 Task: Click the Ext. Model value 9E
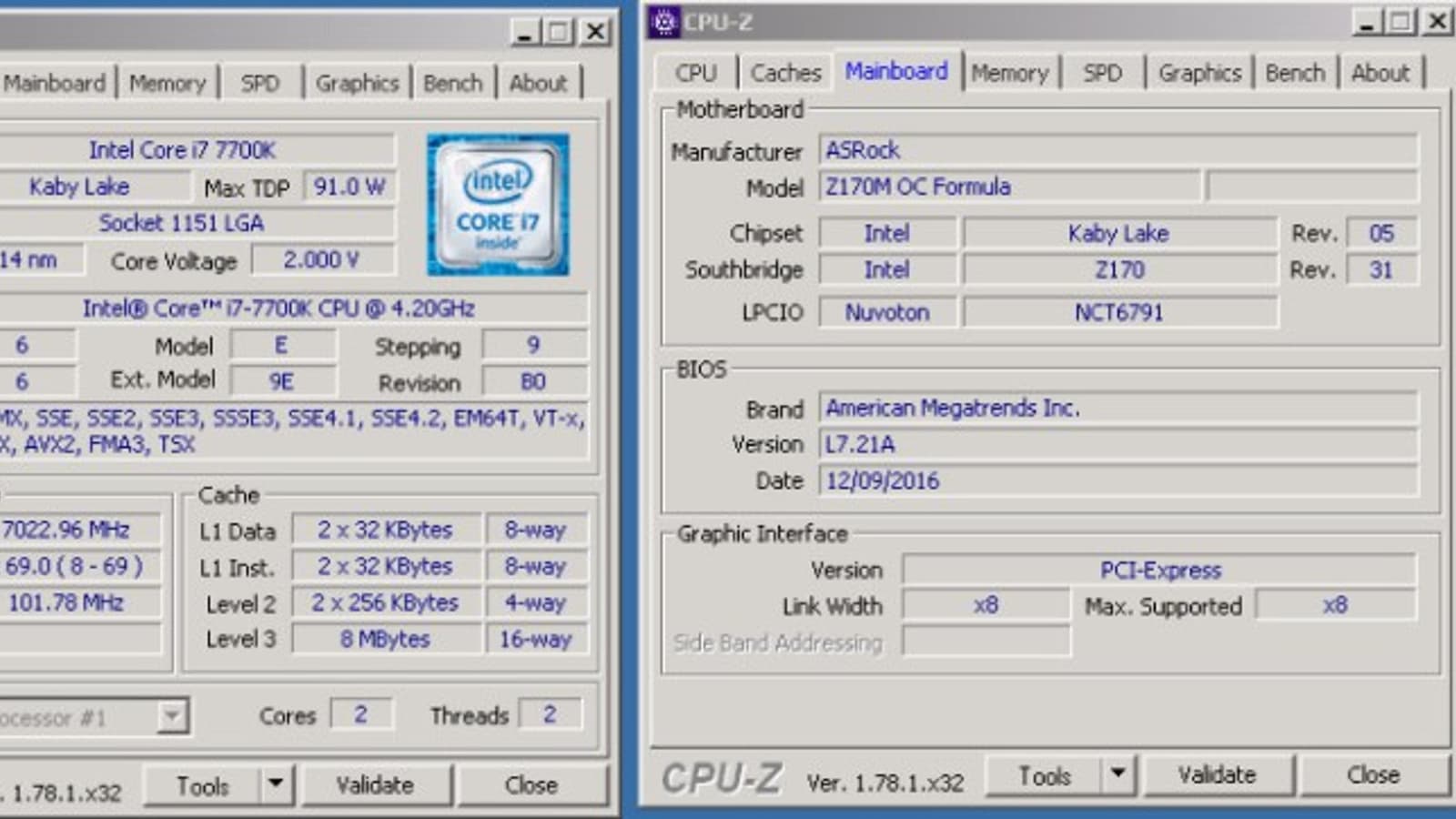(x=282, y=381)
